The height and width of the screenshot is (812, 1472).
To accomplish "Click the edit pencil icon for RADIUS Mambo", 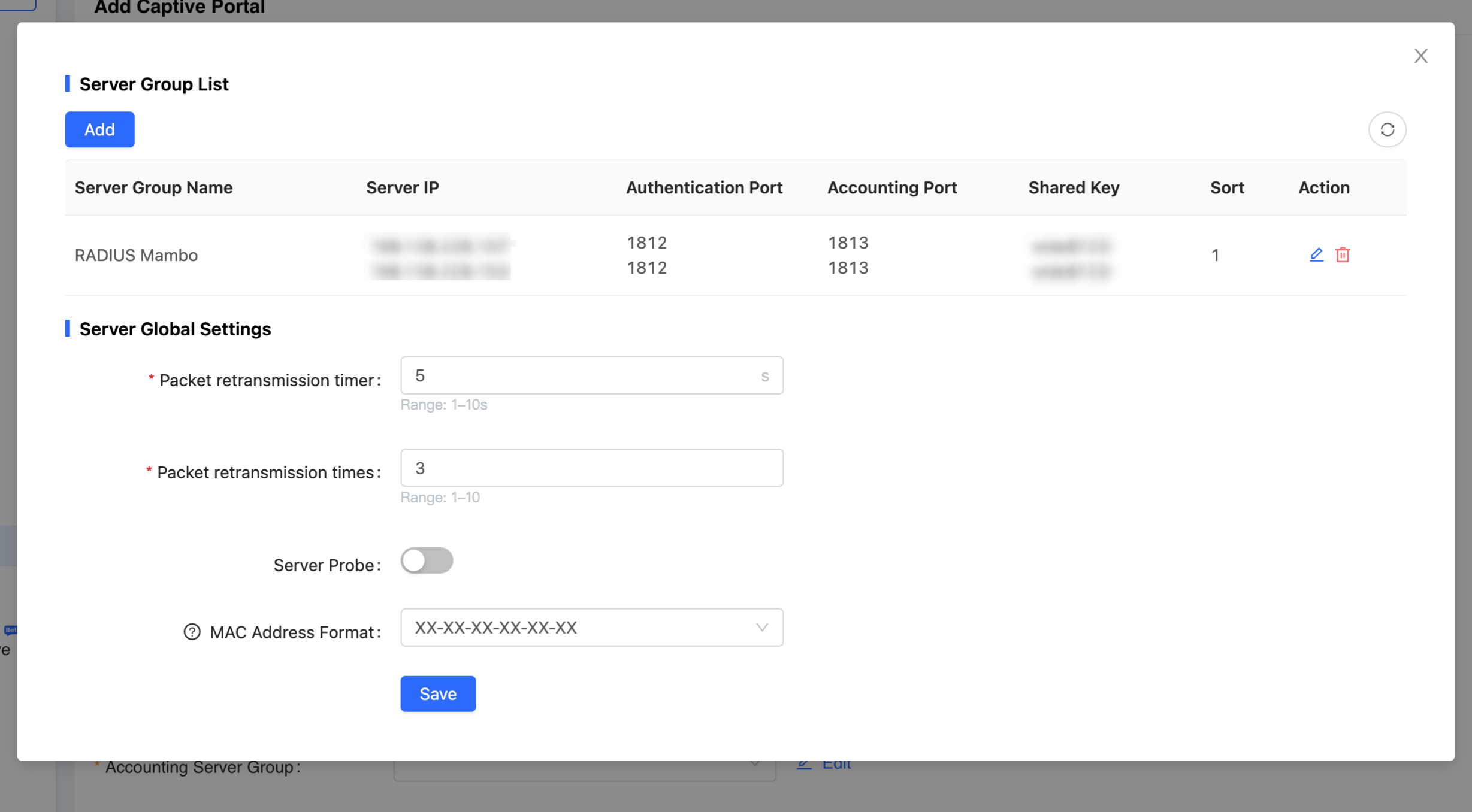I will (x=1316, y=255).
